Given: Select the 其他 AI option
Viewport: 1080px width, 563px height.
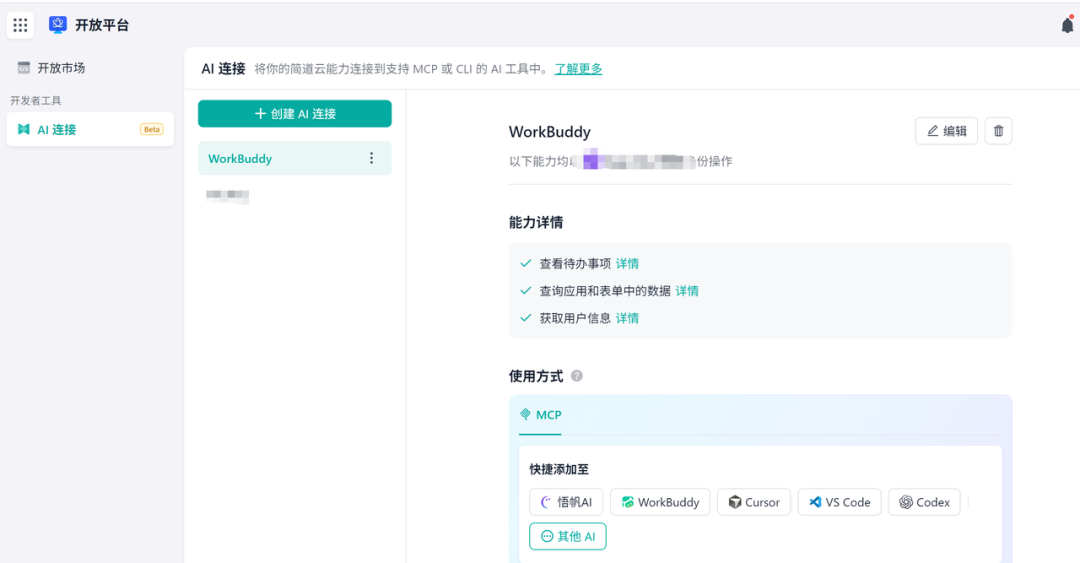Looking at the screenshot, I should [x=568, y=536].
